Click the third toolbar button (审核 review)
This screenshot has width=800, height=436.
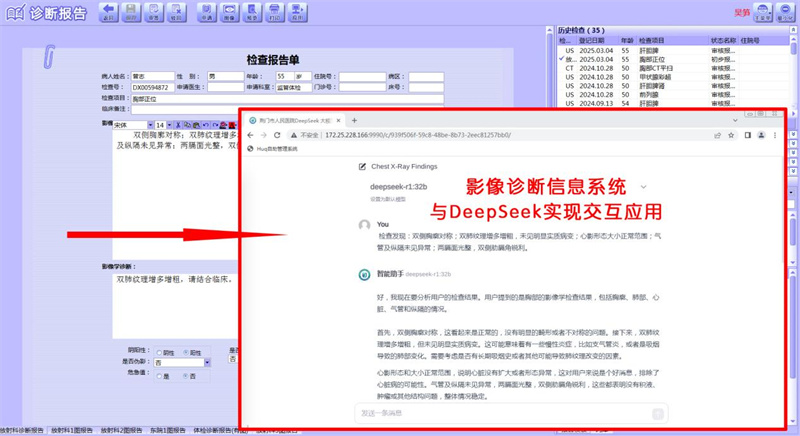point(154,12)
